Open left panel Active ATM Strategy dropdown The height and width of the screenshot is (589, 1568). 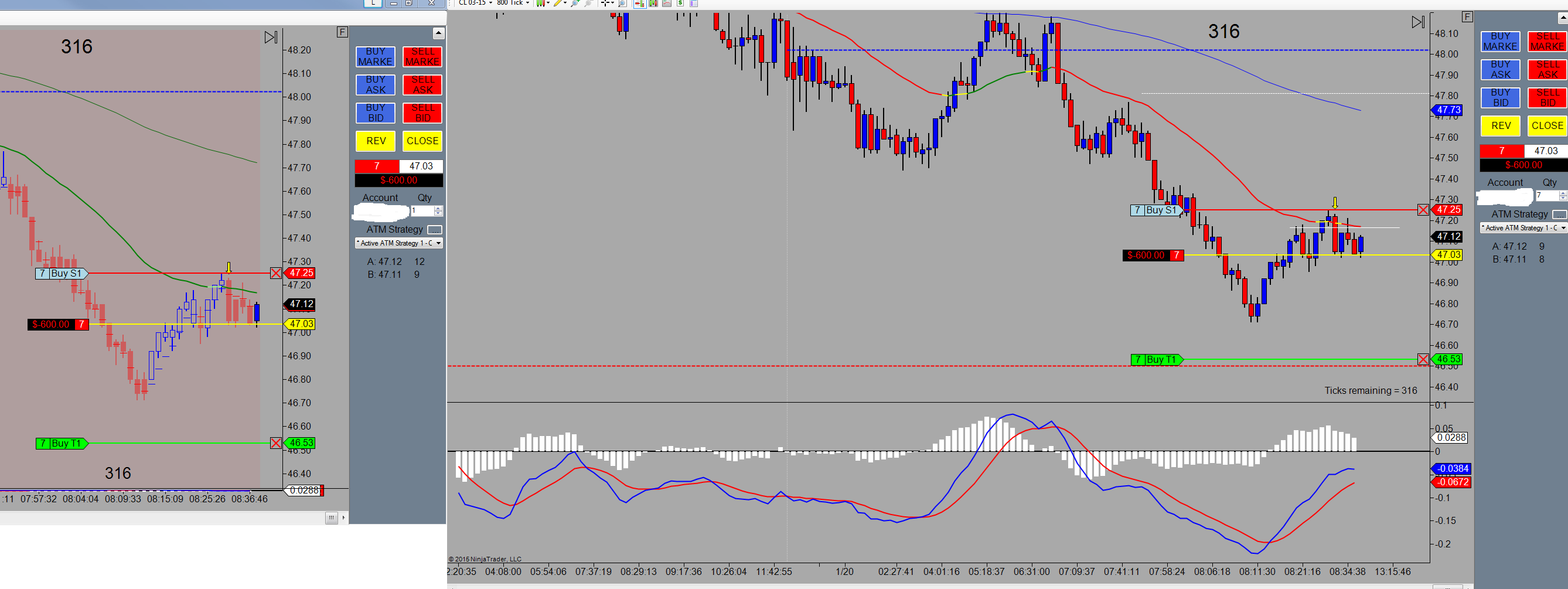399,243
